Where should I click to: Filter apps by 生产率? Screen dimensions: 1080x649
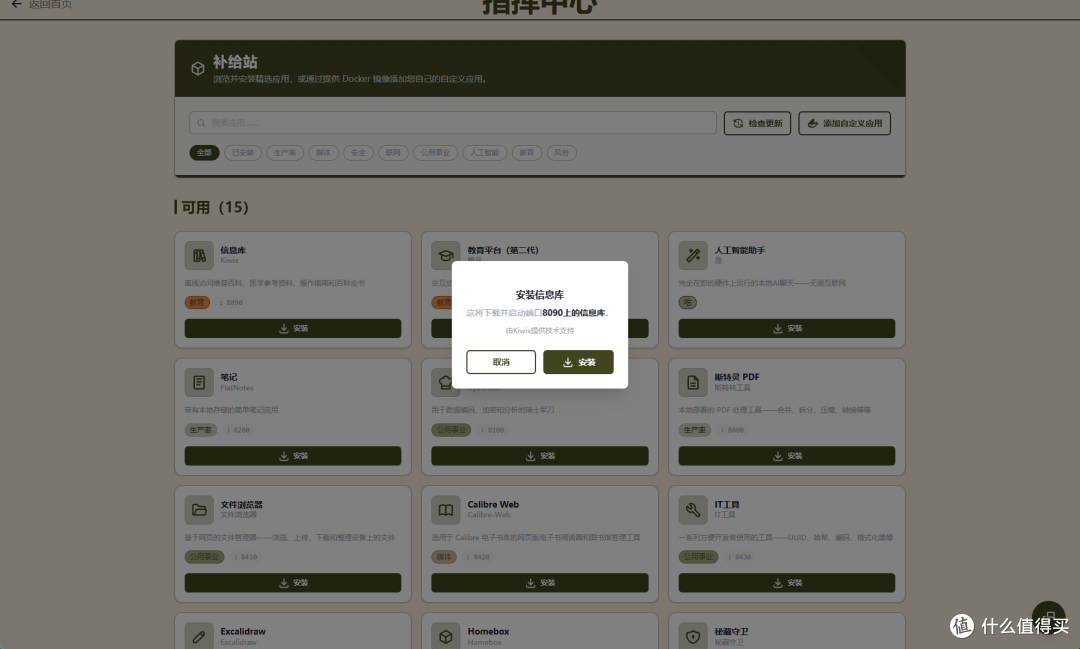pyautogui.click(x=284, y=152)
